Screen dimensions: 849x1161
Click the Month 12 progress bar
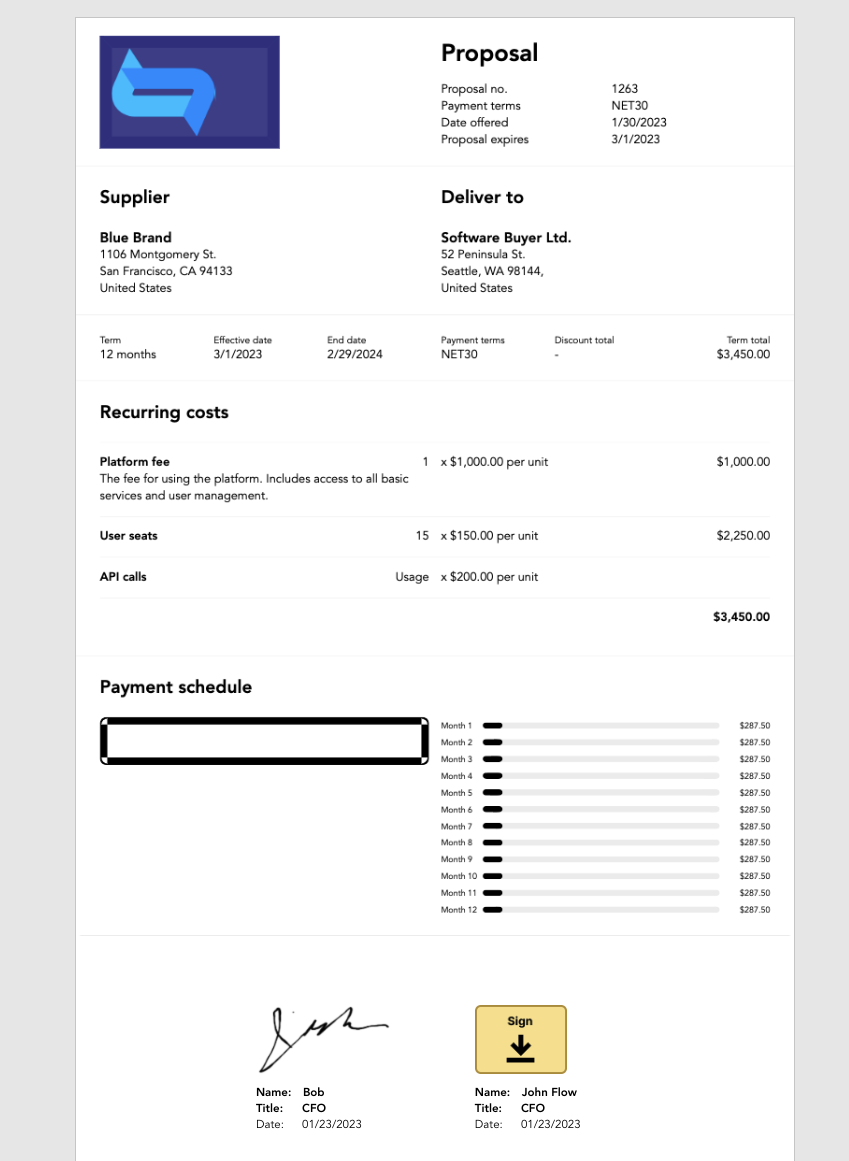pyautogui.click(x=600, y=909)
